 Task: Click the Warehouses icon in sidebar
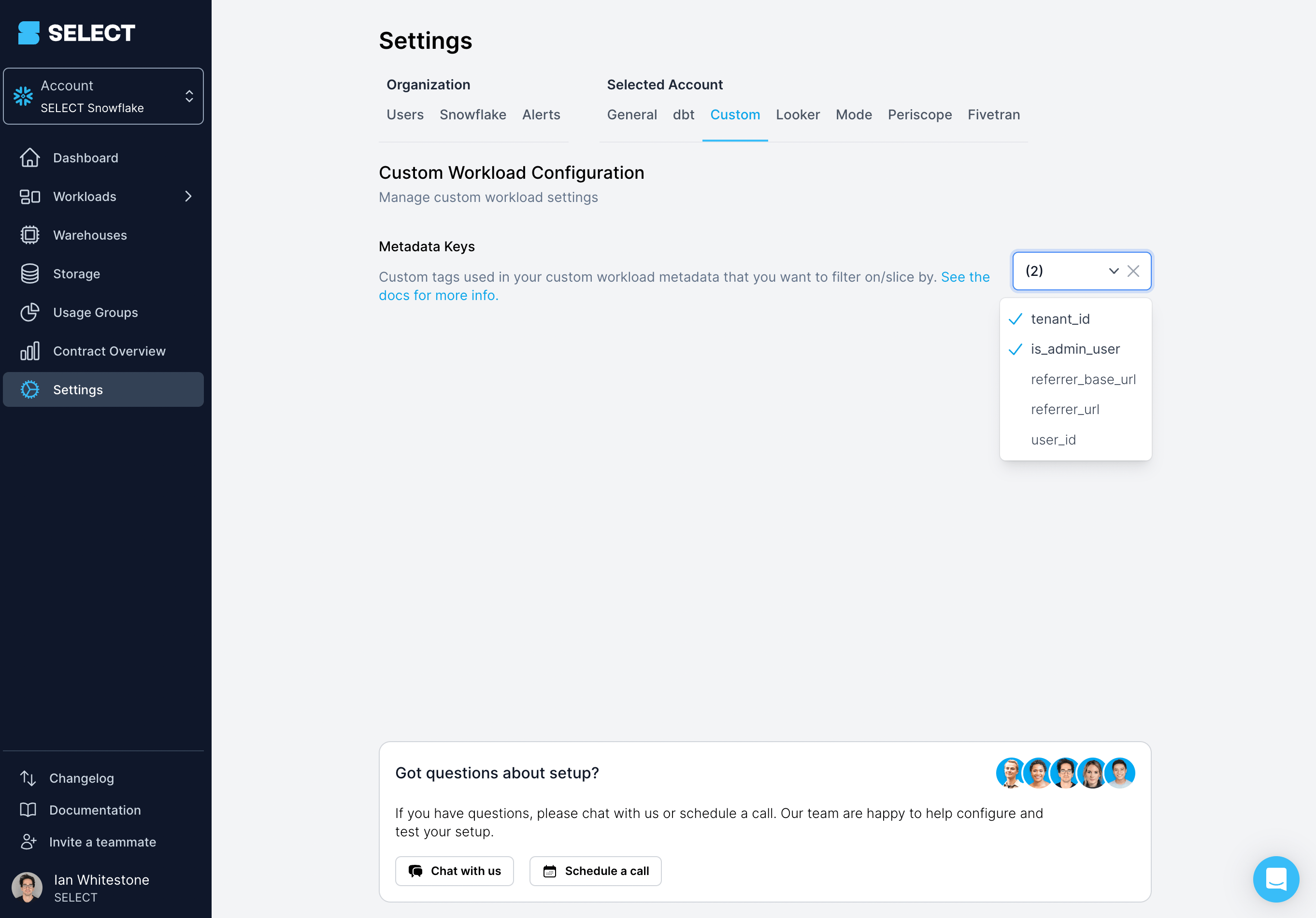click(30, 235)
